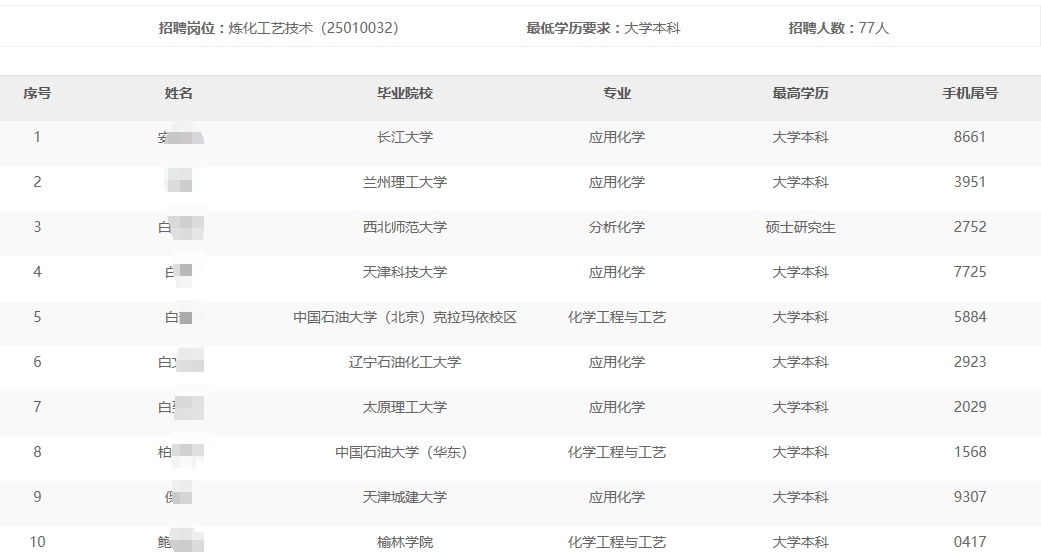
Task: Click the 最低学历要求 大学本科 text
Action: 603,28
